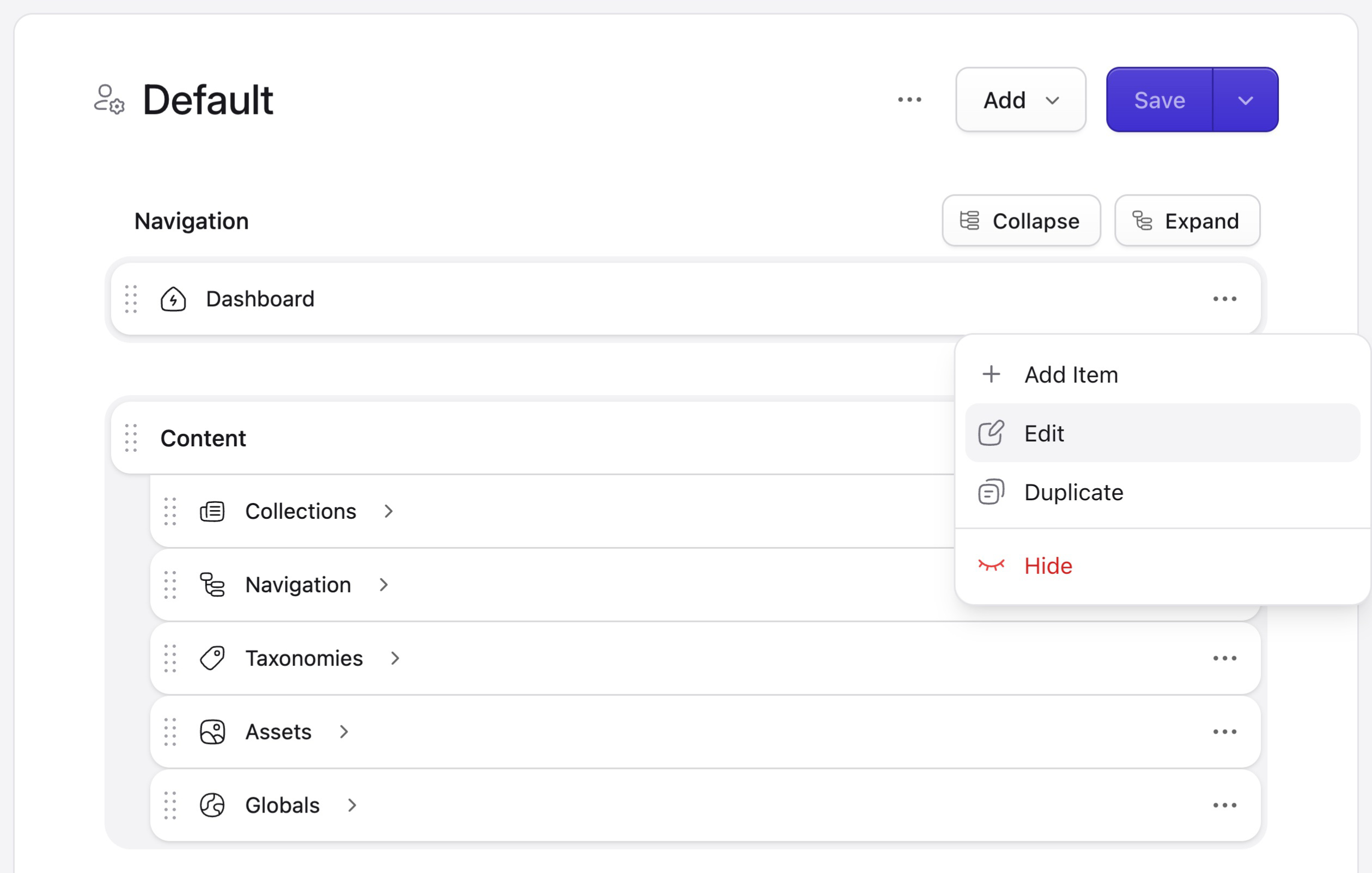Choose Duplicate from the context menu

1073,492
